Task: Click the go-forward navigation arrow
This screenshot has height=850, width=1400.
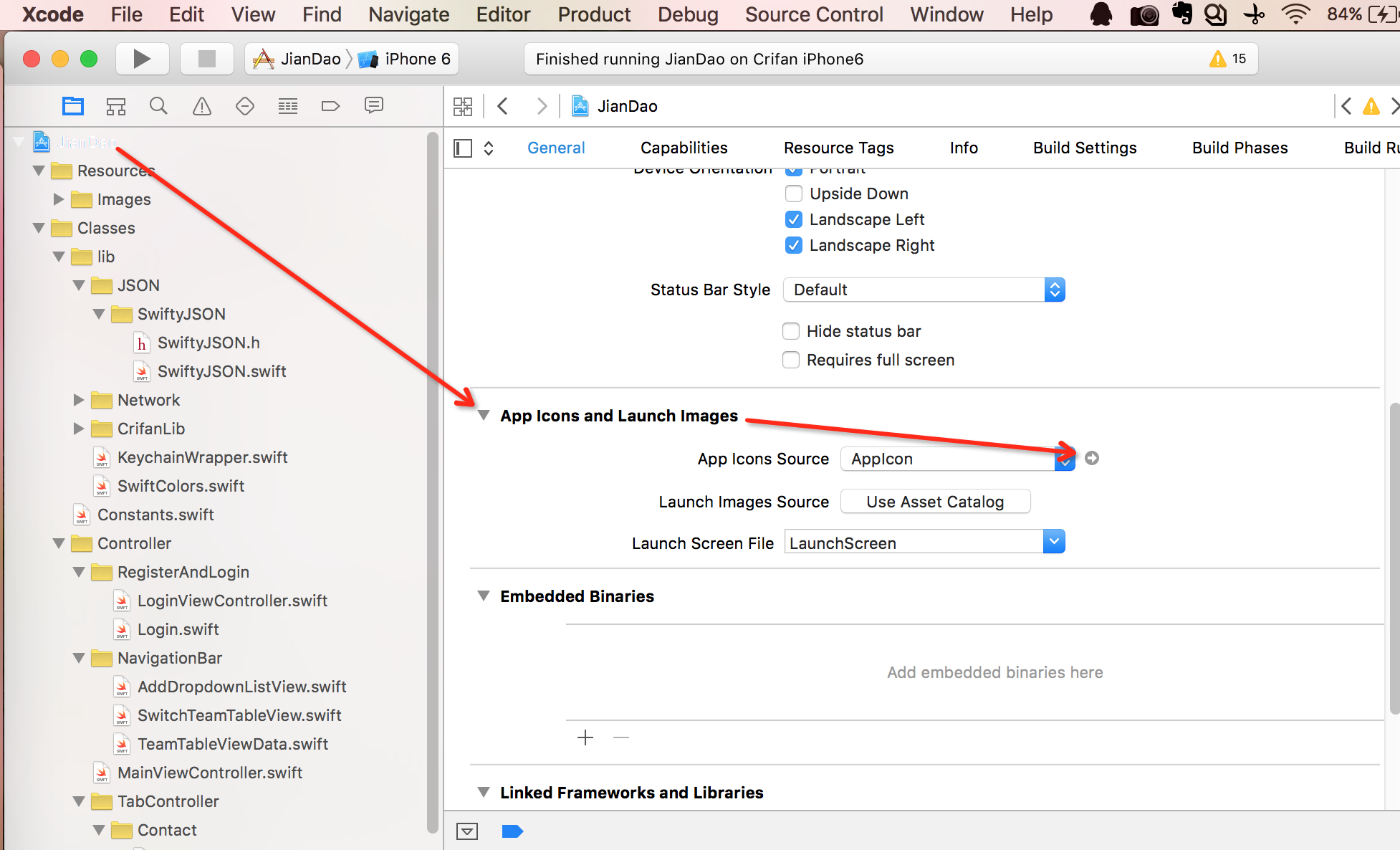Action: point(542,106)
